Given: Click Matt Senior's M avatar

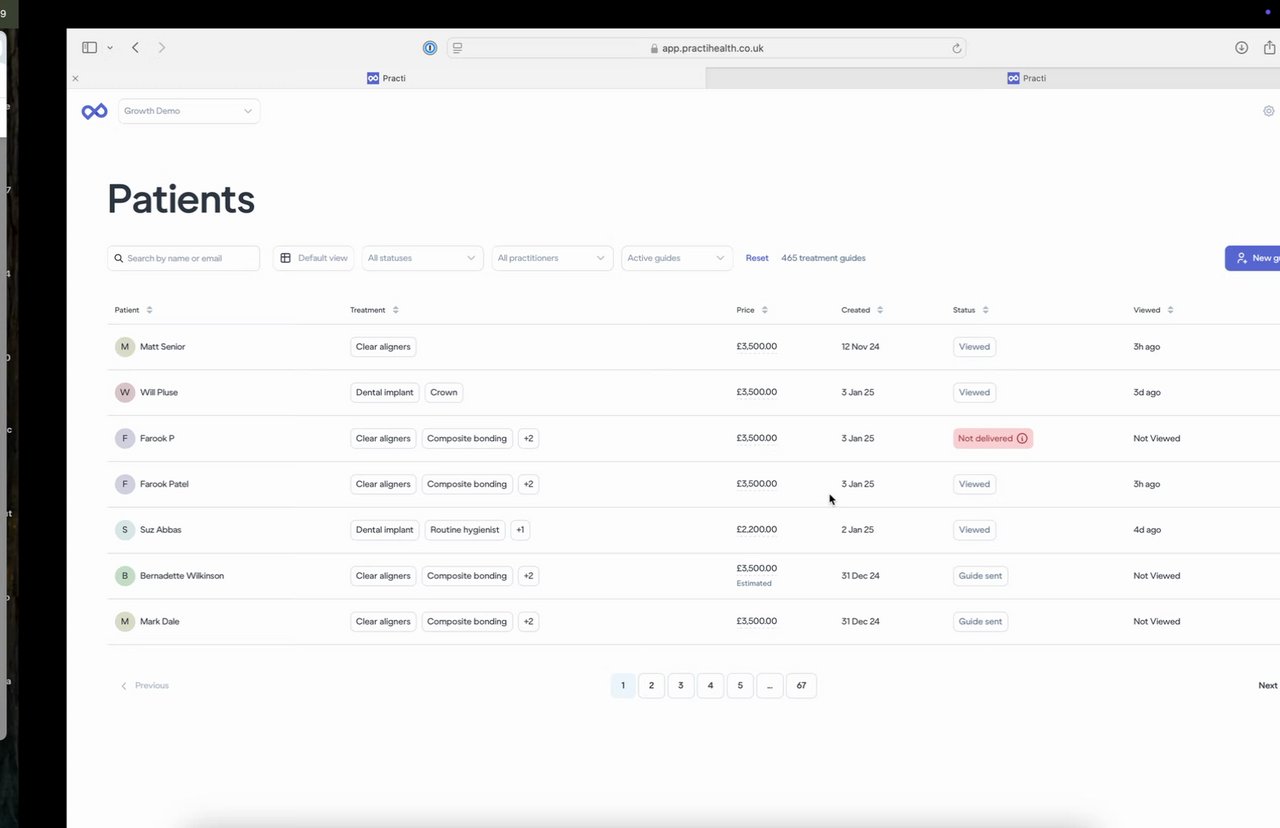Looking at the screenshot, I should [x=125, y=347].
